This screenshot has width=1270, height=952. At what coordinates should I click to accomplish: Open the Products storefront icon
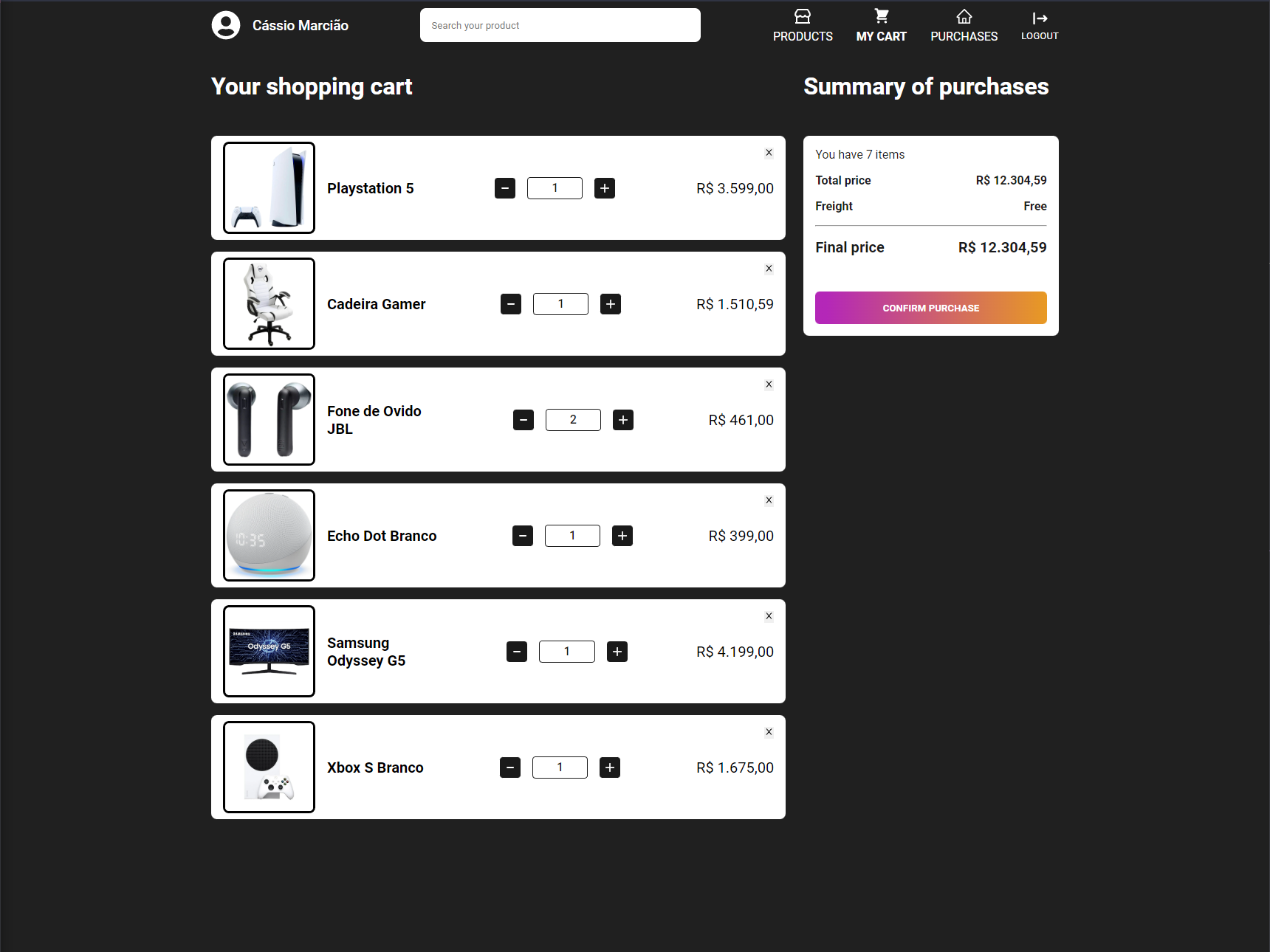pos(802,15)
